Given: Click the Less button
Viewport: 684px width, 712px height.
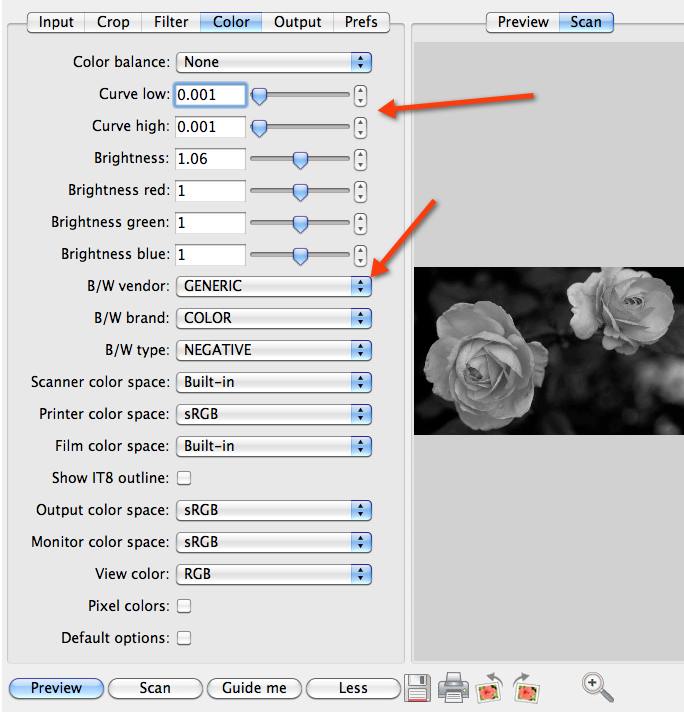Looking at the screenshot, I should point(352,688).
